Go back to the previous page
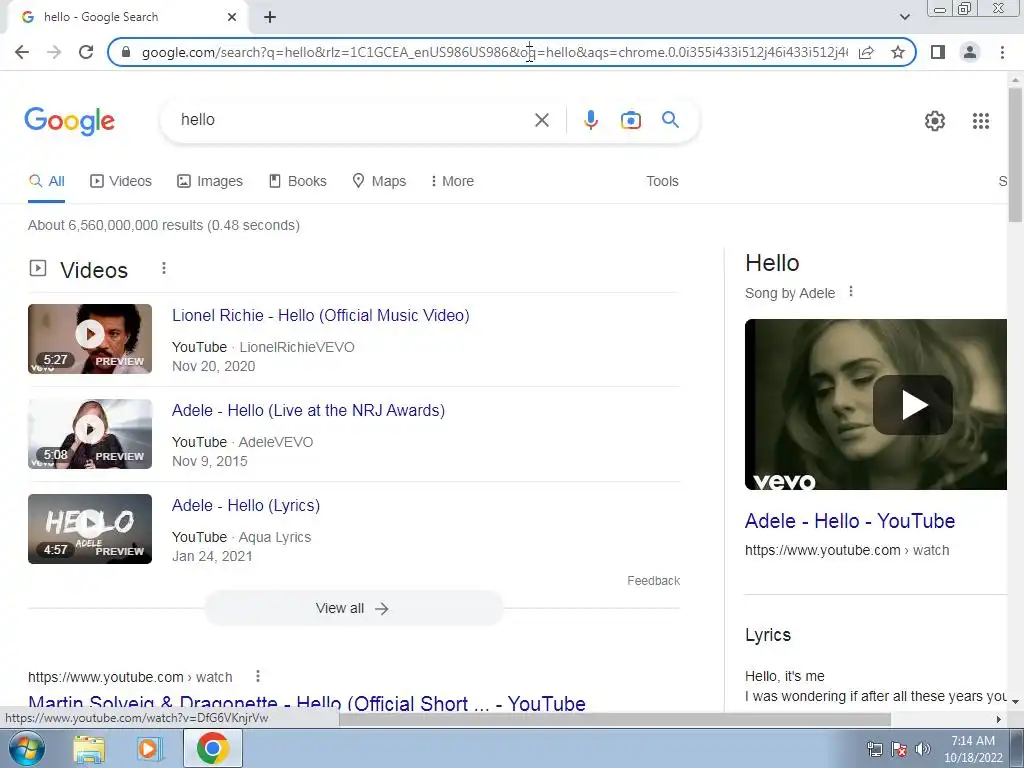 pyautogui.click(x=22, y=52)
